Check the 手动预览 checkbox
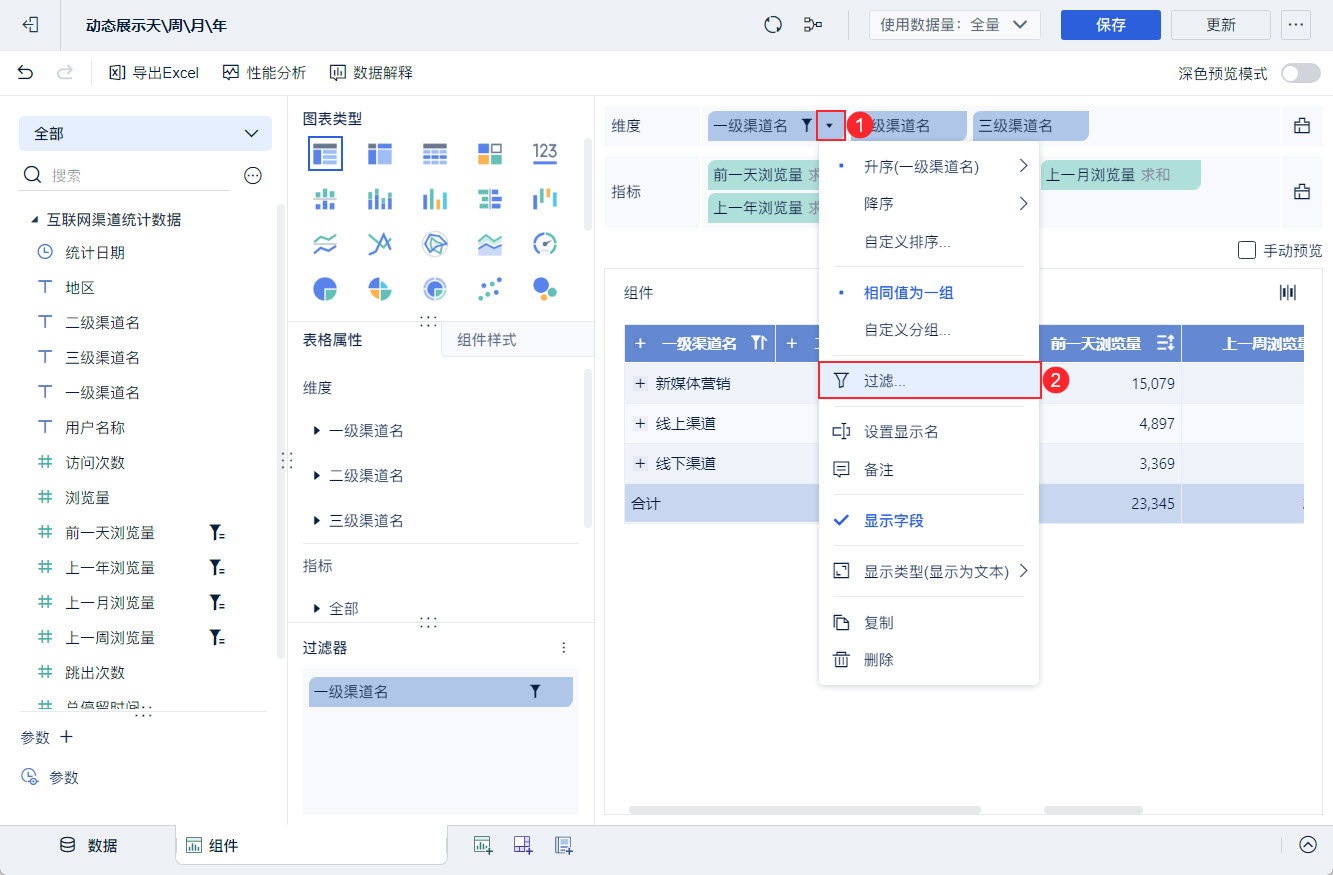The width and height of the screenshot is (1333, 875). tap(1247, 250)
